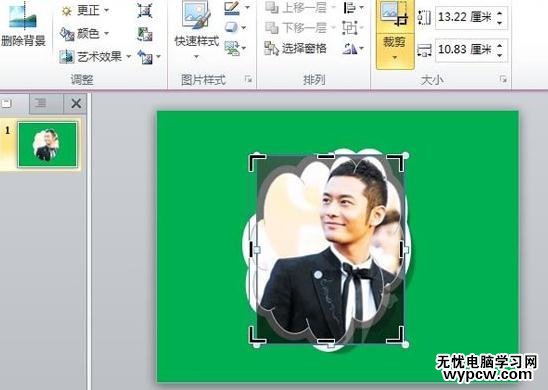Click the Reset Picture icon

click(x=145, y=57)
